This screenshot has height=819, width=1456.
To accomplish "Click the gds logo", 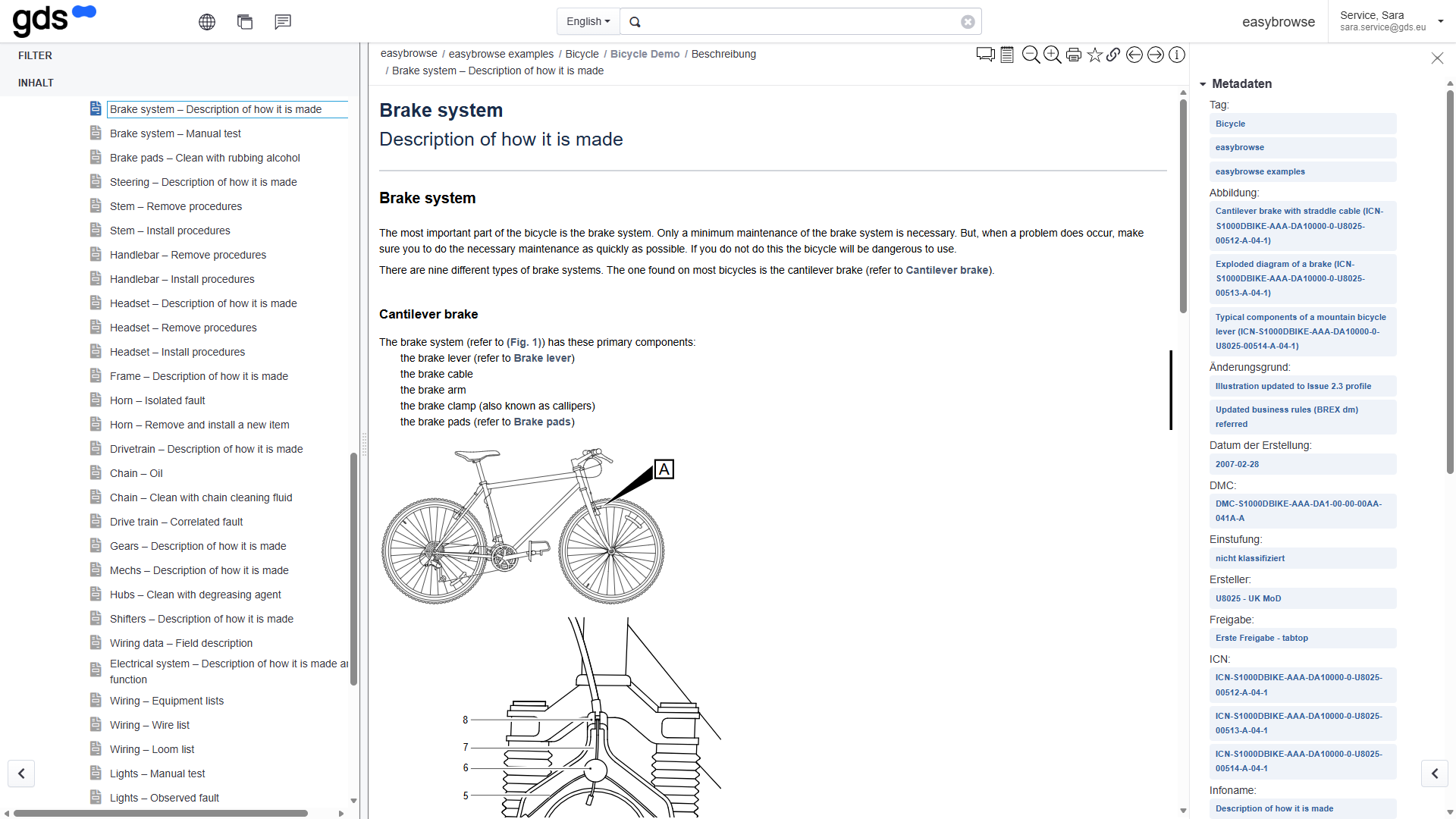I will tap(54, 20).
